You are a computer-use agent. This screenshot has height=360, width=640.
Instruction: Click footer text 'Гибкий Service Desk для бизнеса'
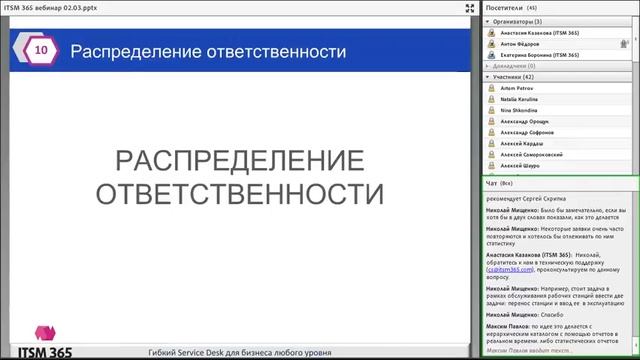240,352
